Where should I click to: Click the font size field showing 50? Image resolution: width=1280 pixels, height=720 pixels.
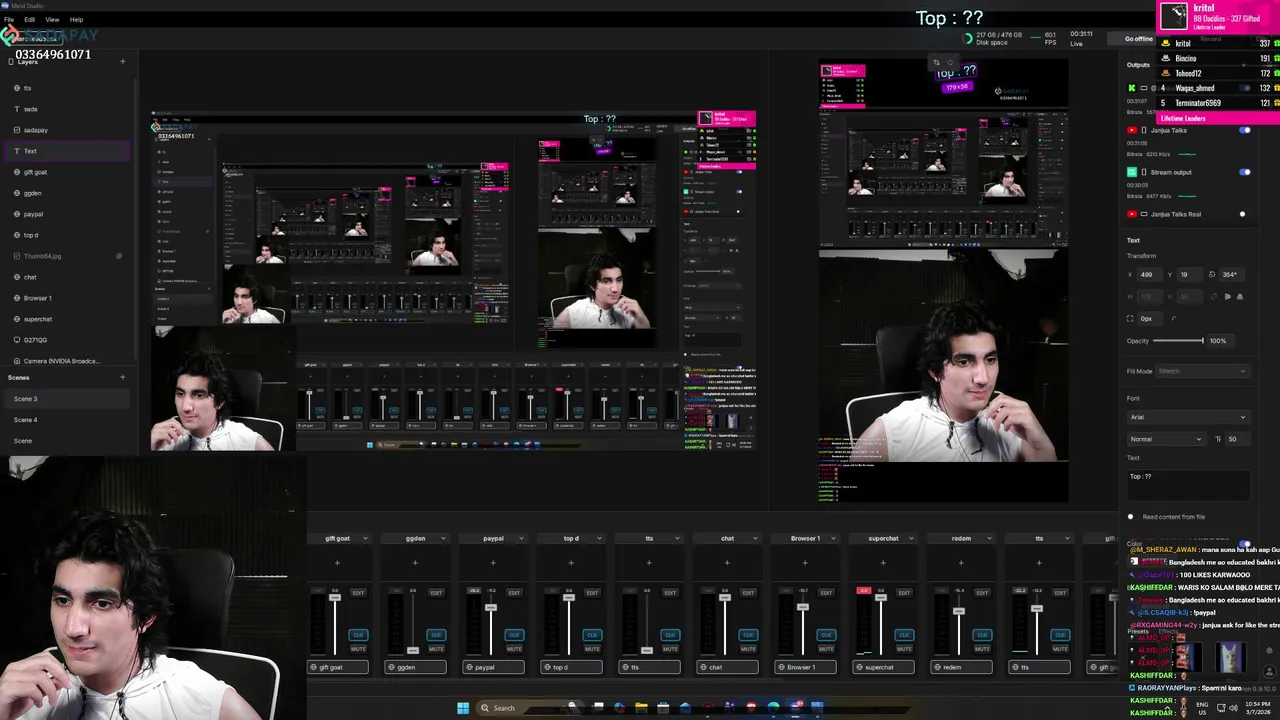pyautogui.click(x=1238, y=439)
